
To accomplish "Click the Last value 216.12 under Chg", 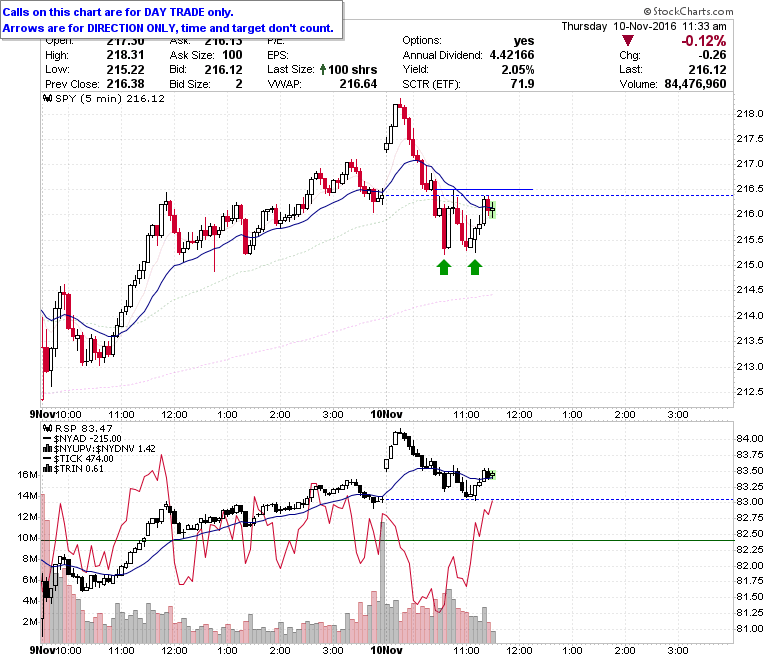I will point(707,69).
